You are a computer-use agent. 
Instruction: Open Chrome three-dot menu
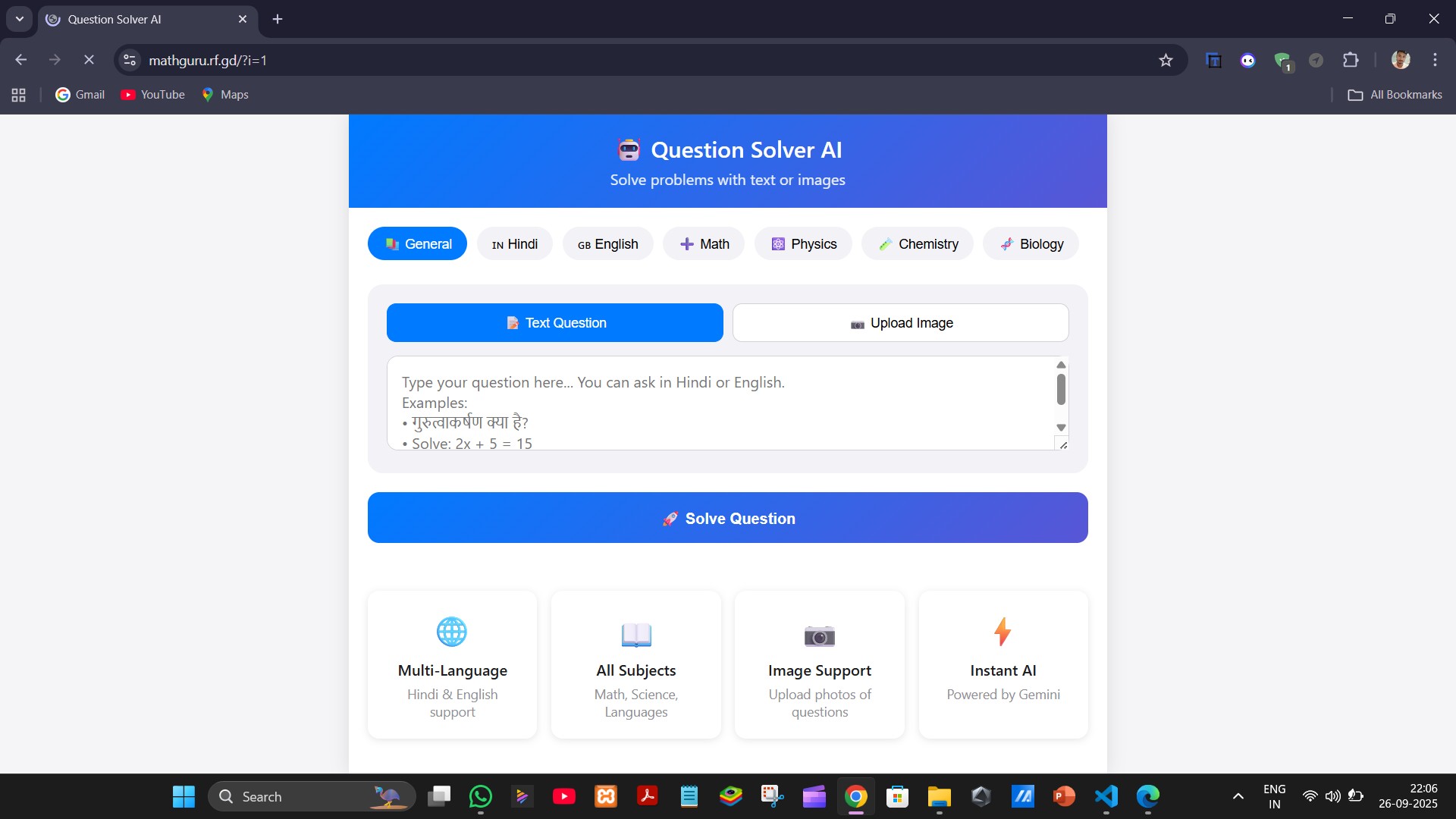(x=1435, y=60)
